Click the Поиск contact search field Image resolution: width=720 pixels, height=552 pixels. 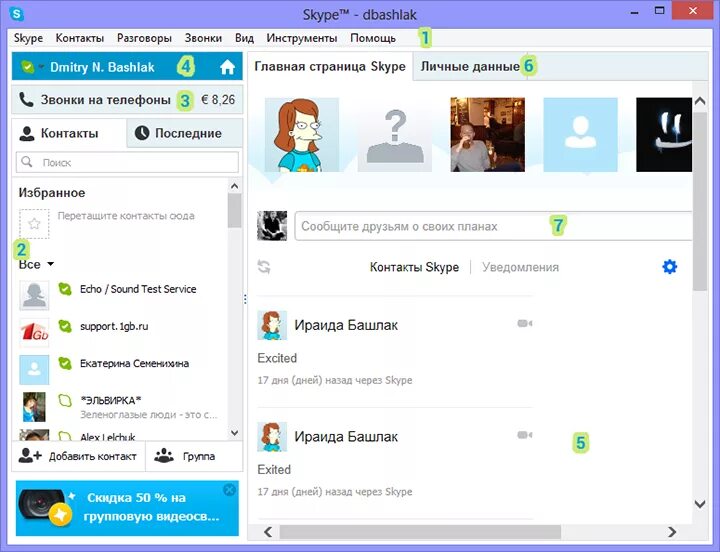coord(127,163)
